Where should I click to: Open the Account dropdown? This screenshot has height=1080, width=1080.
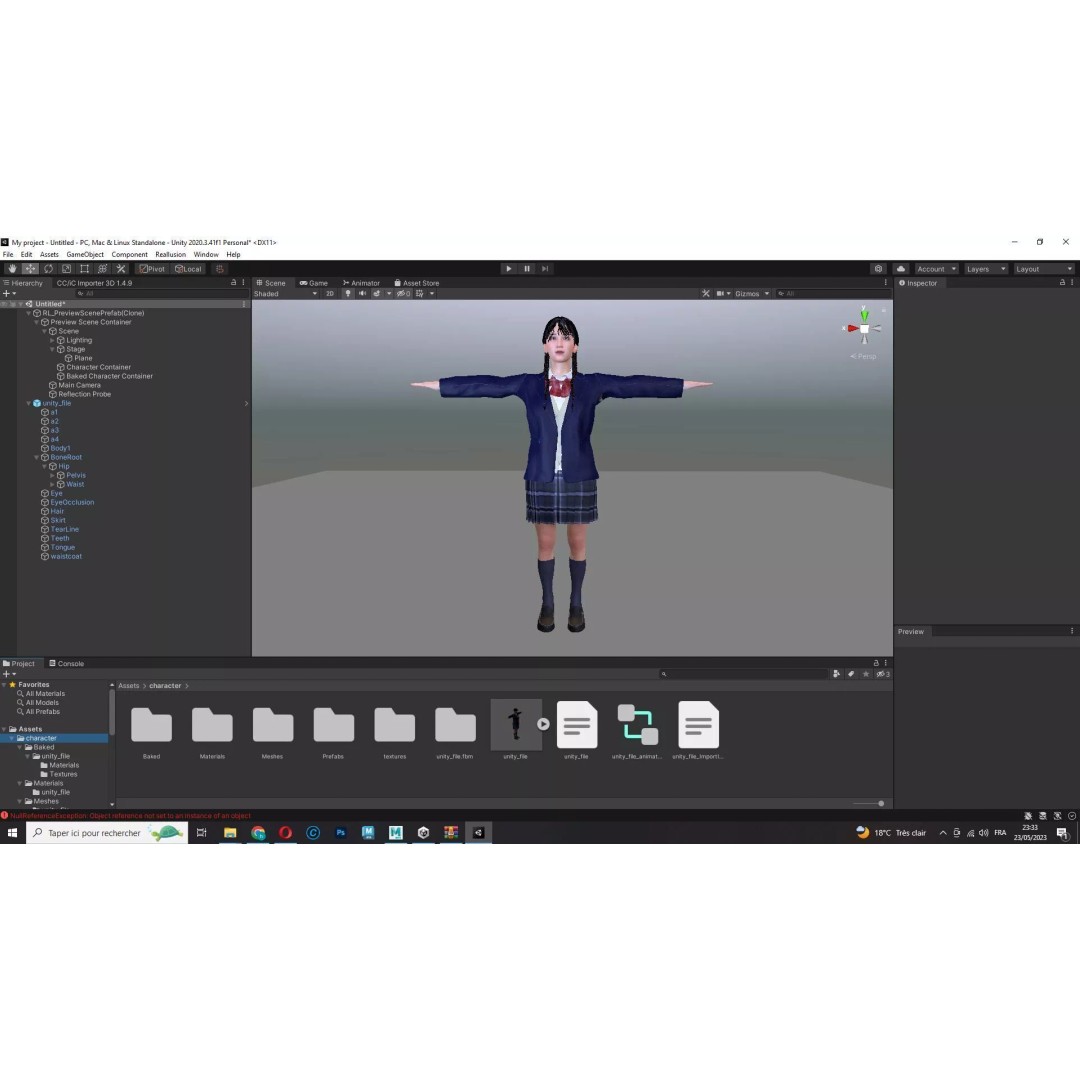point(935,269)
